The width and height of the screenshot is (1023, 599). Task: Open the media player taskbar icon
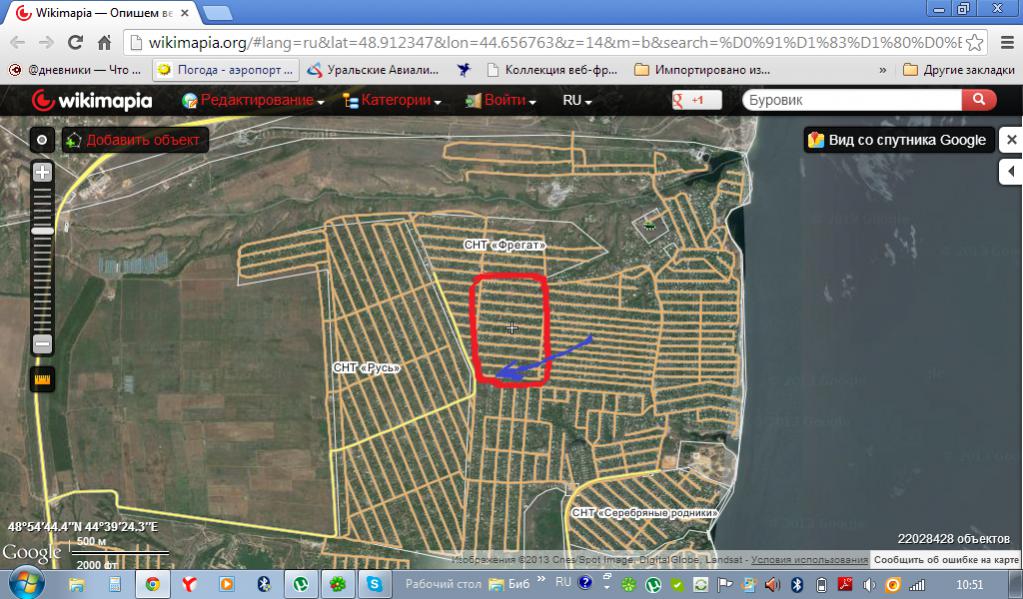coord(227,583)
